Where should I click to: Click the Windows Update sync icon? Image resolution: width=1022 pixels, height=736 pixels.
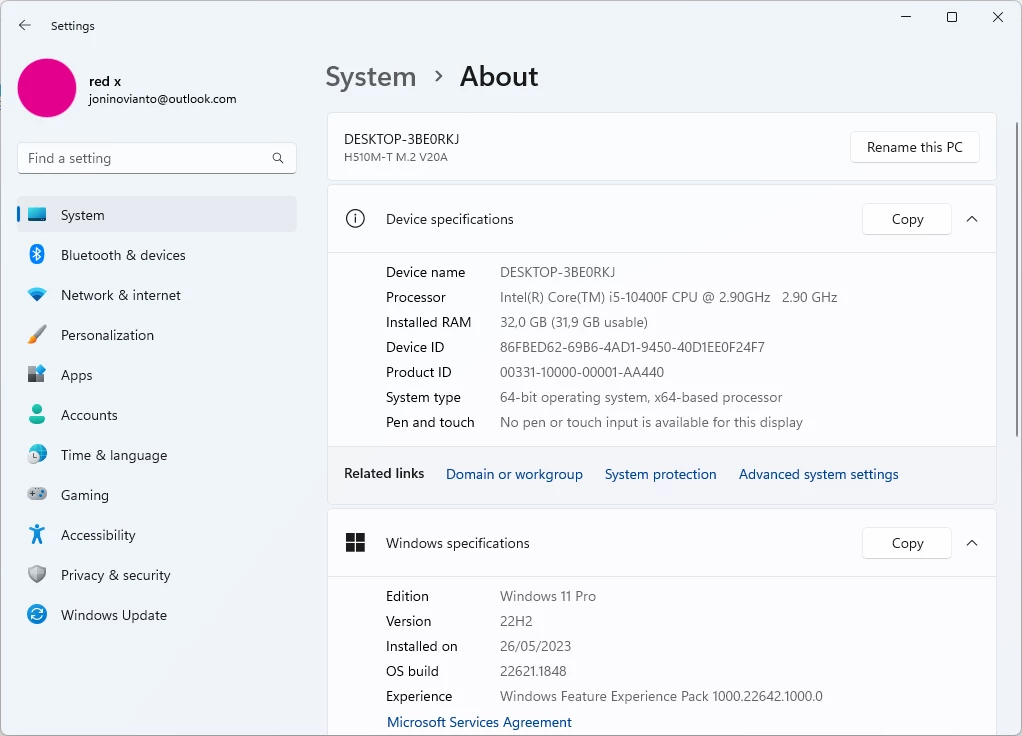coord(37,614)
